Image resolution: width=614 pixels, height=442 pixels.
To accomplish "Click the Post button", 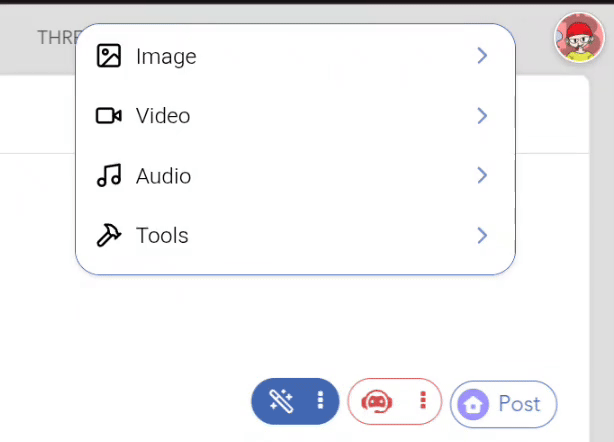I will coord(504,404).
